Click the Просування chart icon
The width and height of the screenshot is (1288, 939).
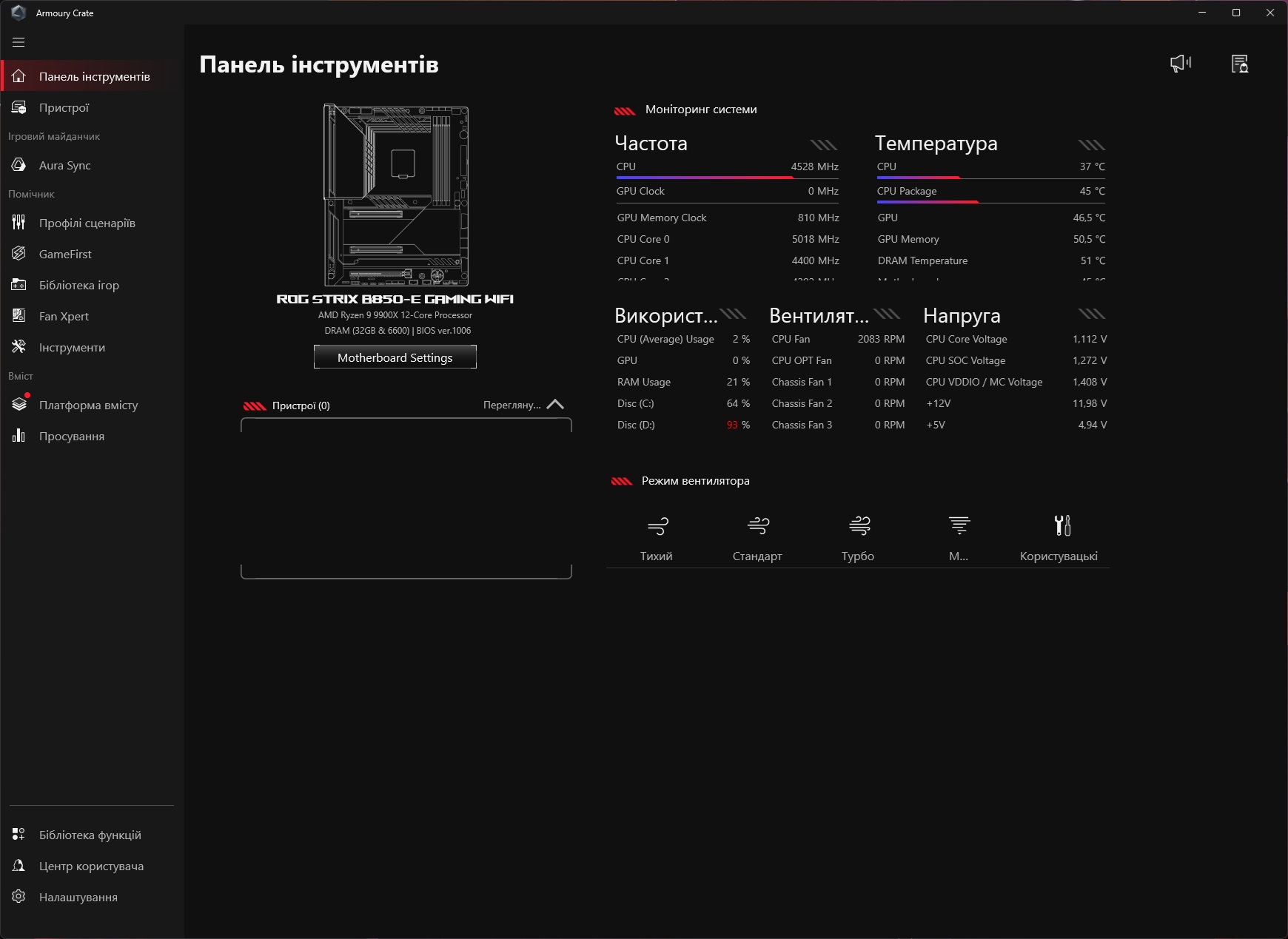19,436
